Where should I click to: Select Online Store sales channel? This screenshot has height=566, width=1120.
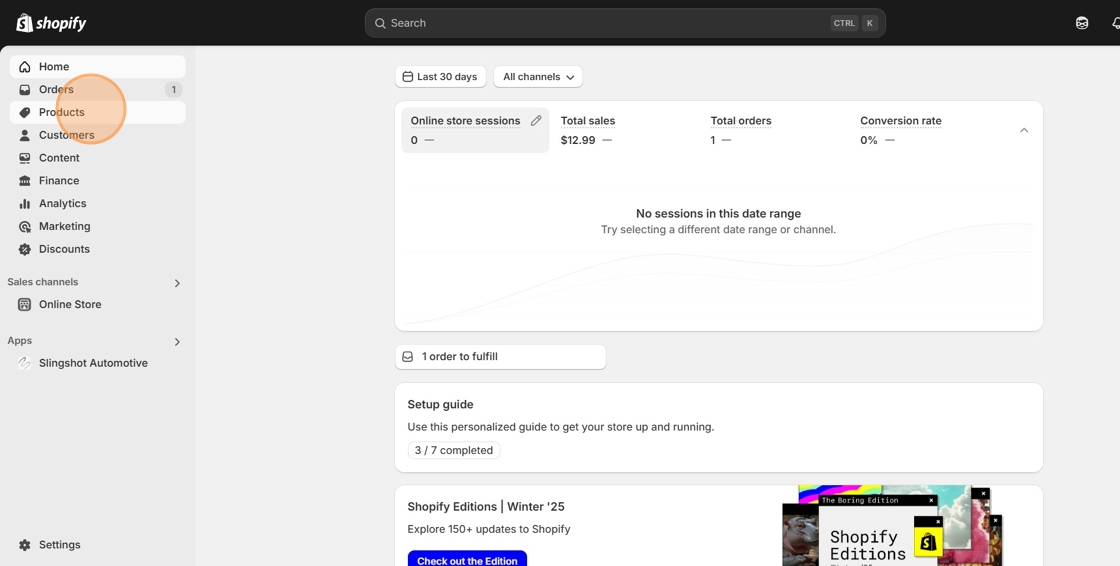(x=98, y=304)
